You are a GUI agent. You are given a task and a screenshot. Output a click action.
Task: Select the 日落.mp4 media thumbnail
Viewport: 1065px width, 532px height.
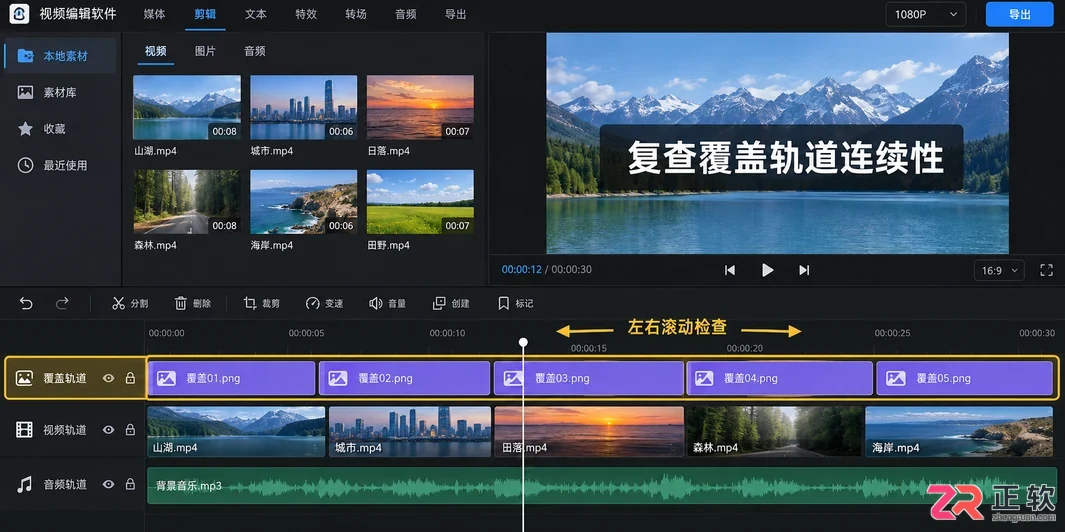pyautogui.click(x=420, y=107)
